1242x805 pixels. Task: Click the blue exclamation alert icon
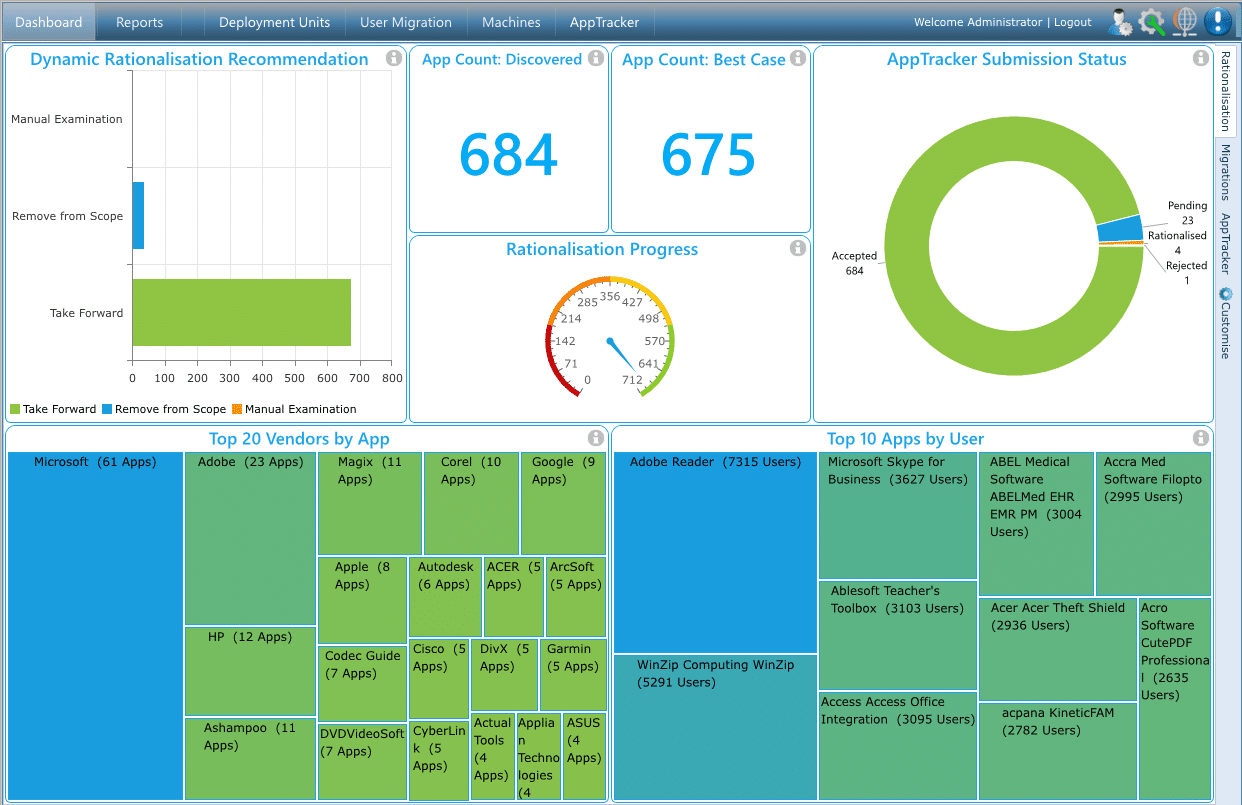(1217, 21)
